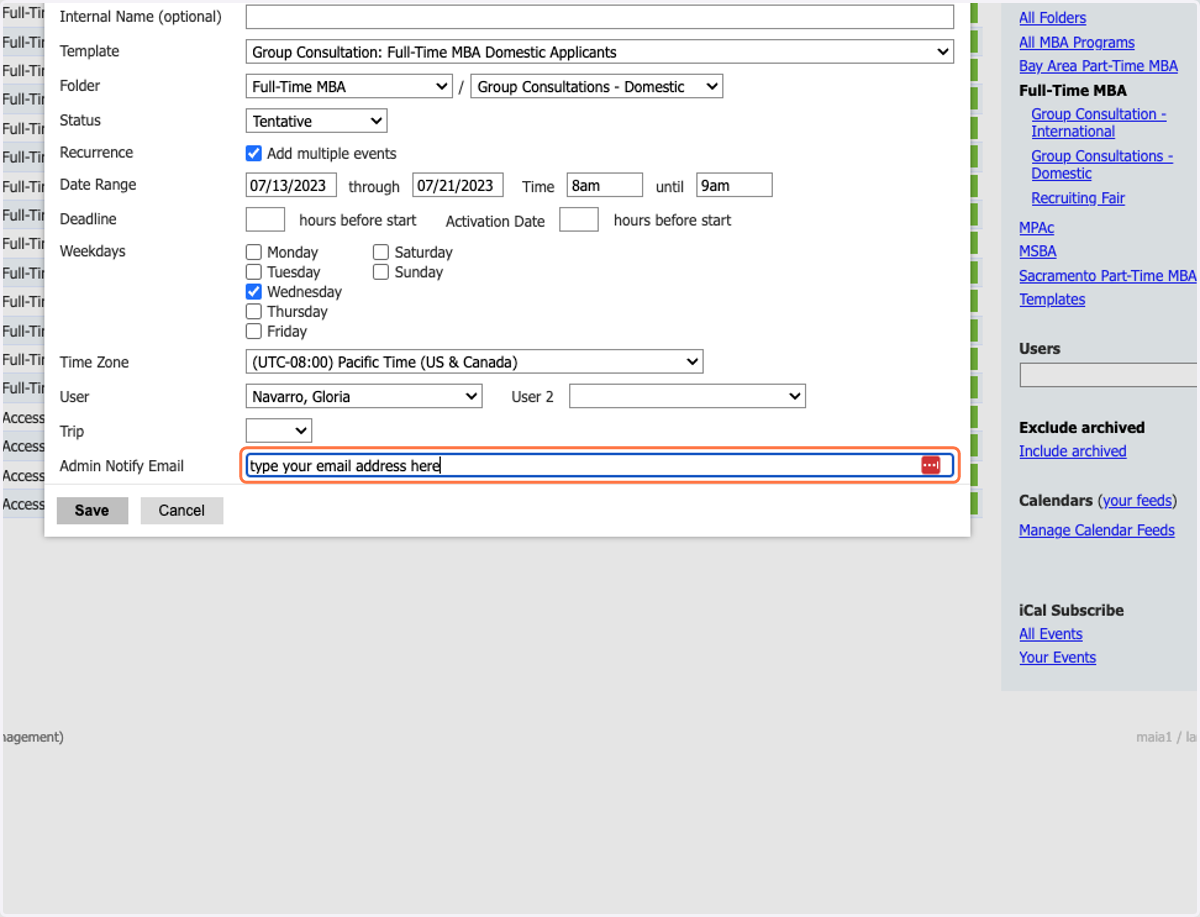Image resolution: width=1200 pixels, height=917 pixels.
Task: Open the MPAc folder link
Action: tap(1037, 228)
